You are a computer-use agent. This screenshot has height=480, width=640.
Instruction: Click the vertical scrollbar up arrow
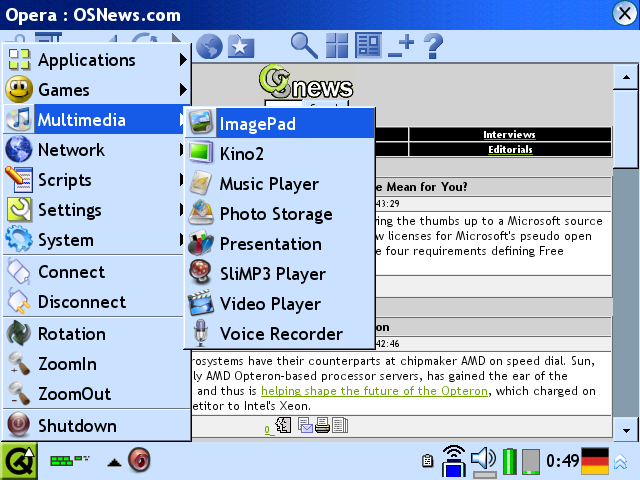coord(626,77)
